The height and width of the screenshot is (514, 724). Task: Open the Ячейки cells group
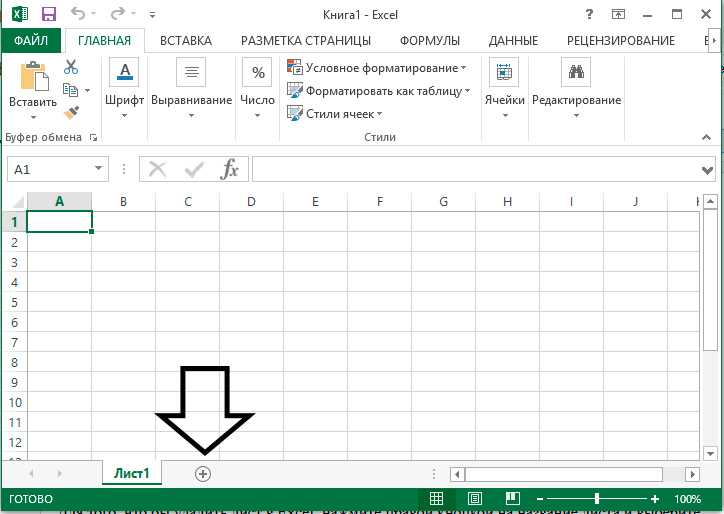pos(504,88)
